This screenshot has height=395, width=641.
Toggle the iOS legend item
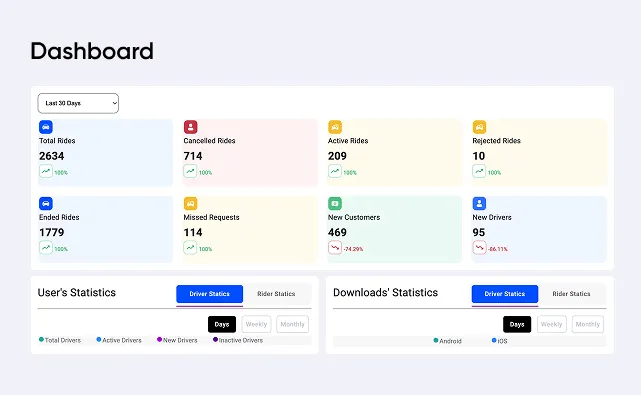500,341
